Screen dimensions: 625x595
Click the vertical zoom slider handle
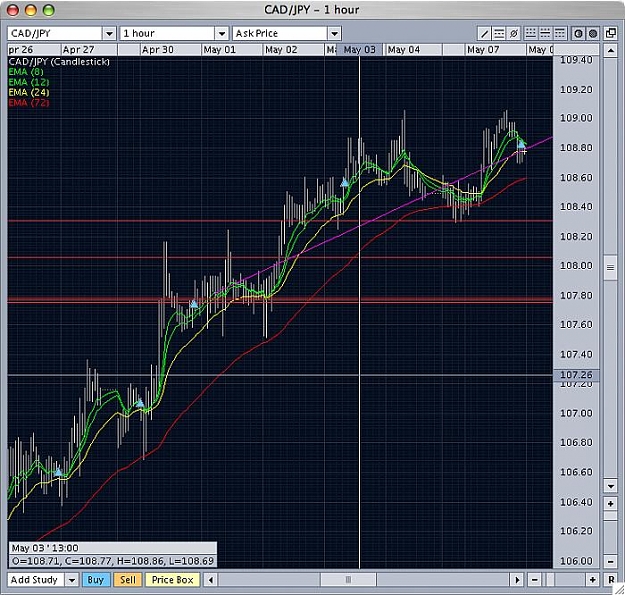tap(610, 516)
